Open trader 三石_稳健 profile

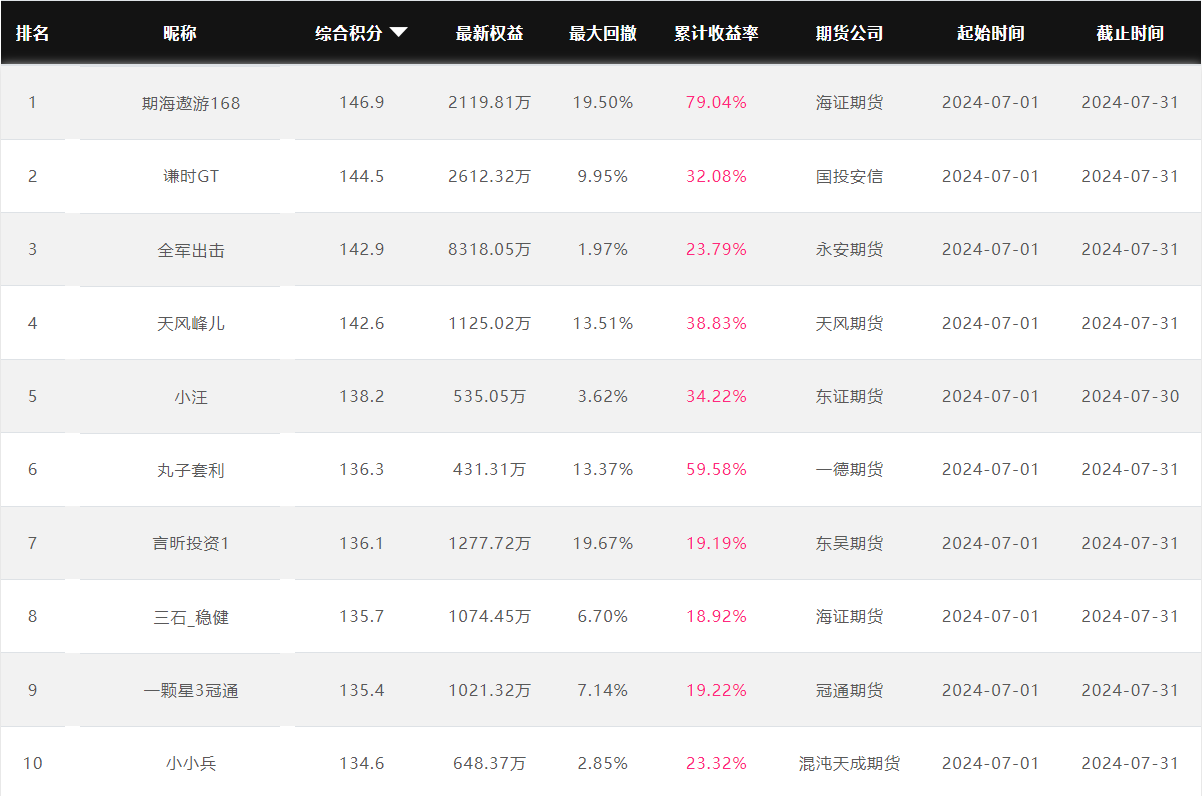pos(191,617)
